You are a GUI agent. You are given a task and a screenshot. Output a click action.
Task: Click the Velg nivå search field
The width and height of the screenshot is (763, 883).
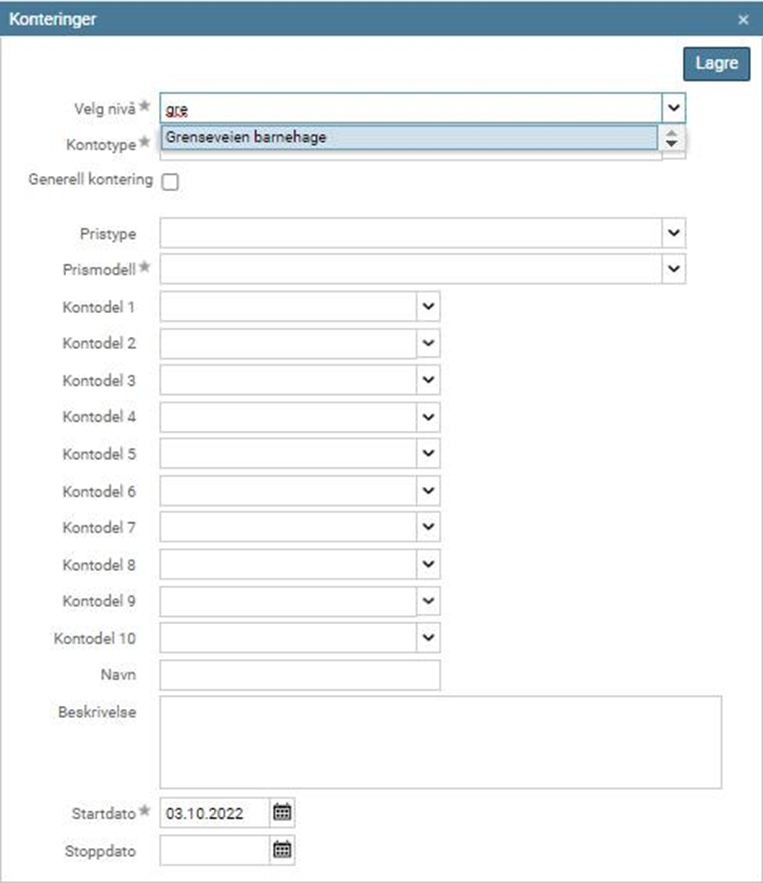point(410,107)
